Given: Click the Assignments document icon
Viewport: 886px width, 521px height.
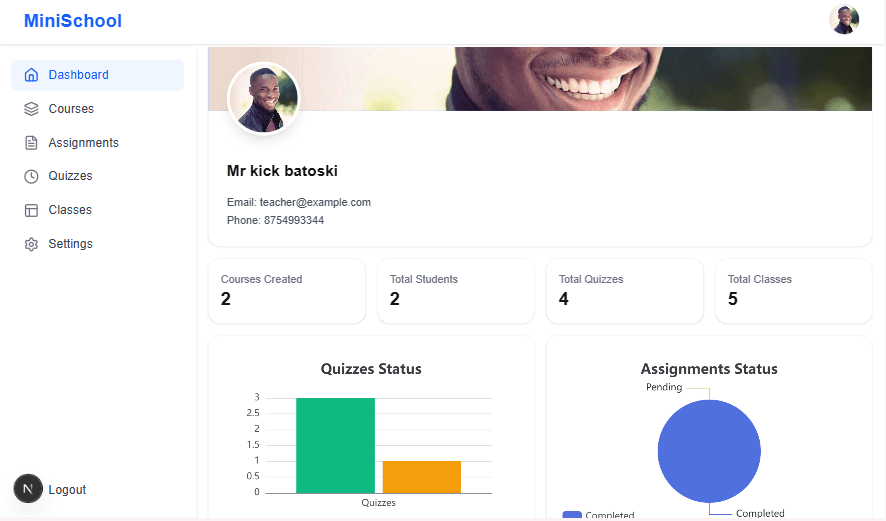Looking at the screenshot, I should pos(31,143).
